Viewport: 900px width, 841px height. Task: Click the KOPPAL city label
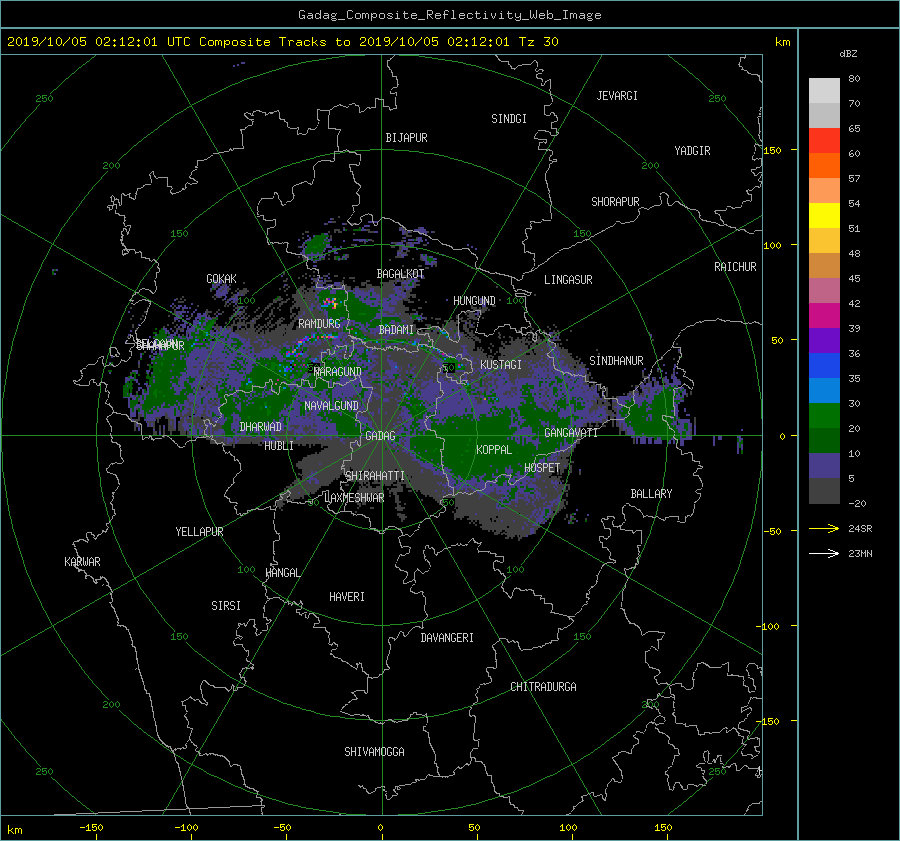[x=494, y=450]
